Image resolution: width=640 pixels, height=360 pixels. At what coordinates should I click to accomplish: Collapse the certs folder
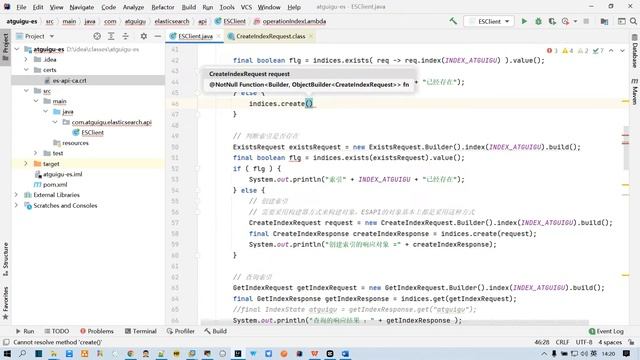pos(26,70)
